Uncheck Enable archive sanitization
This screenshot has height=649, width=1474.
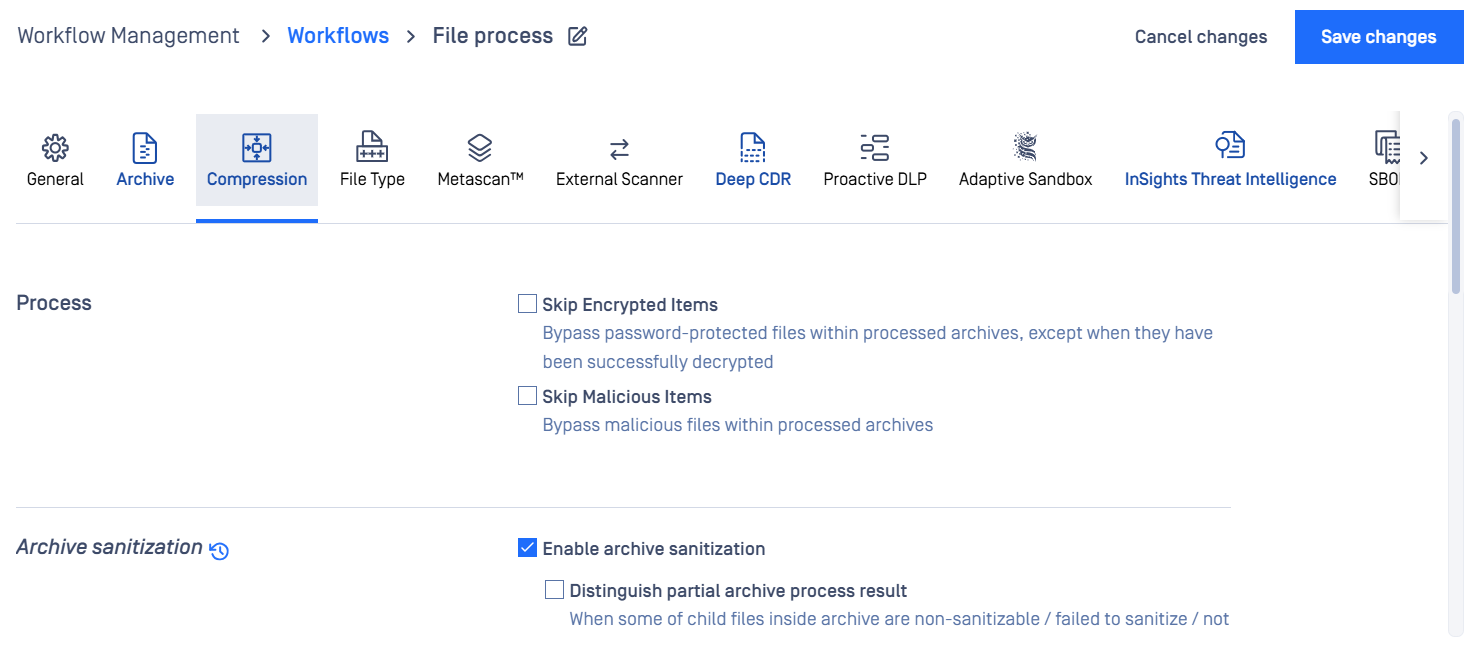coord(527,548)
